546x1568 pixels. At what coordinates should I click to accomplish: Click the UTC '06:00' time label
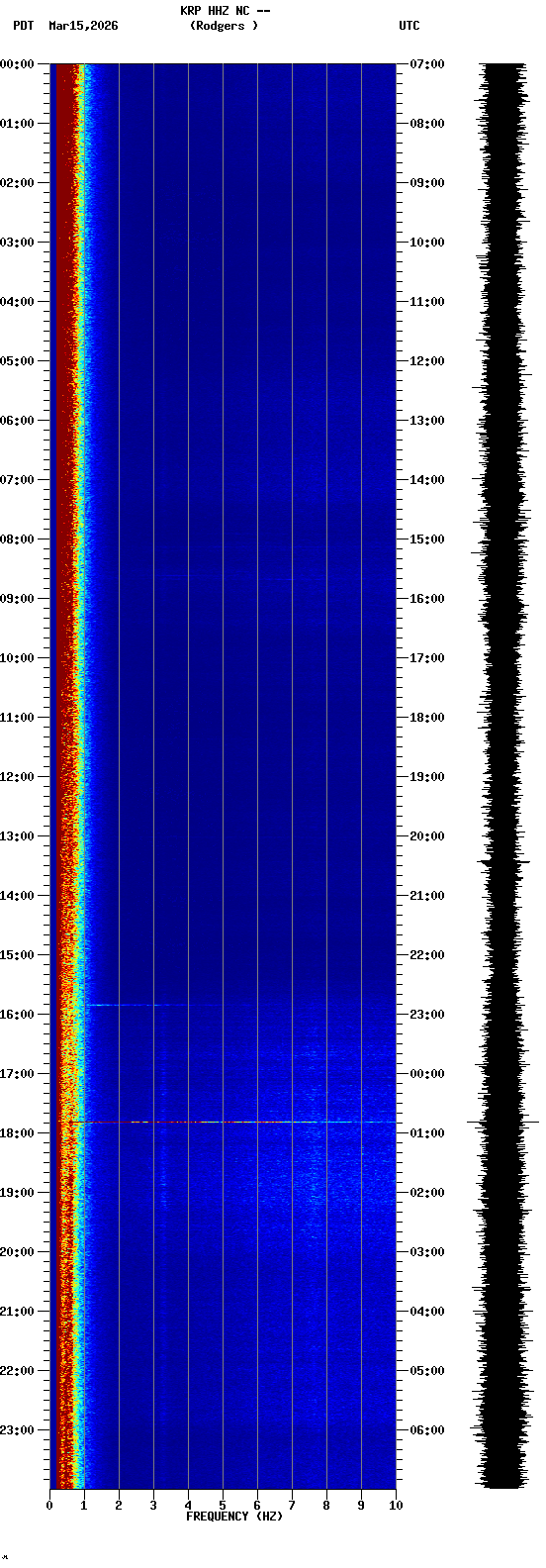(x=426, y=1430)
